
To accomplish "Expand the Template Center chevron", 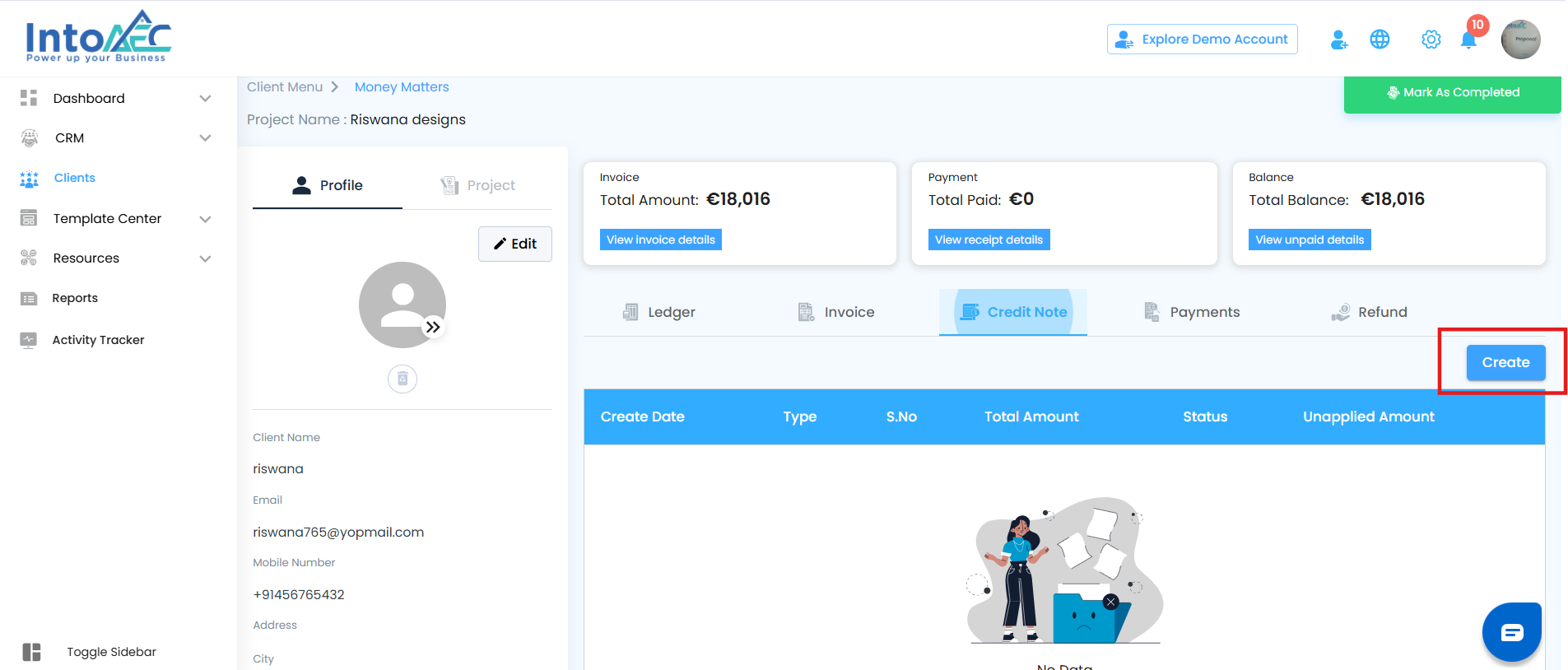I will click(205, 219).
